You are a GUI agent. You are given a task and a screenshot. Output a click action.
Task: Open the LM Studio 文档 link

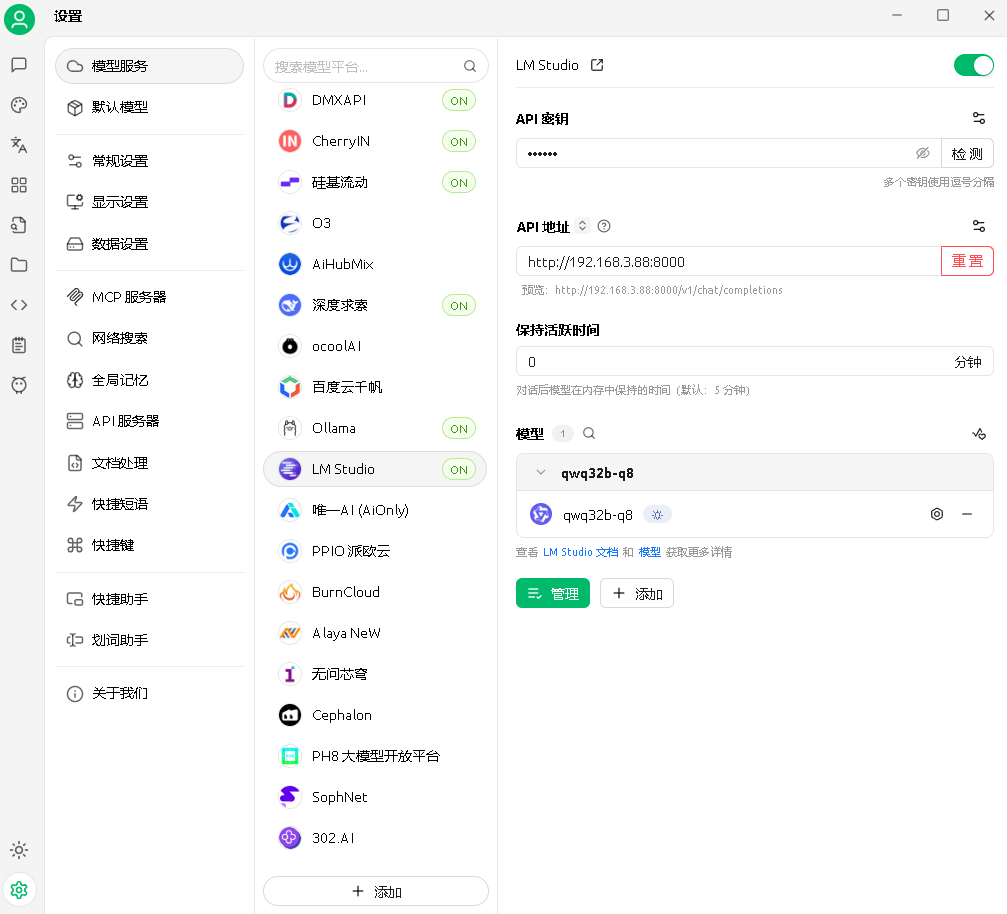tap(581, 552)
